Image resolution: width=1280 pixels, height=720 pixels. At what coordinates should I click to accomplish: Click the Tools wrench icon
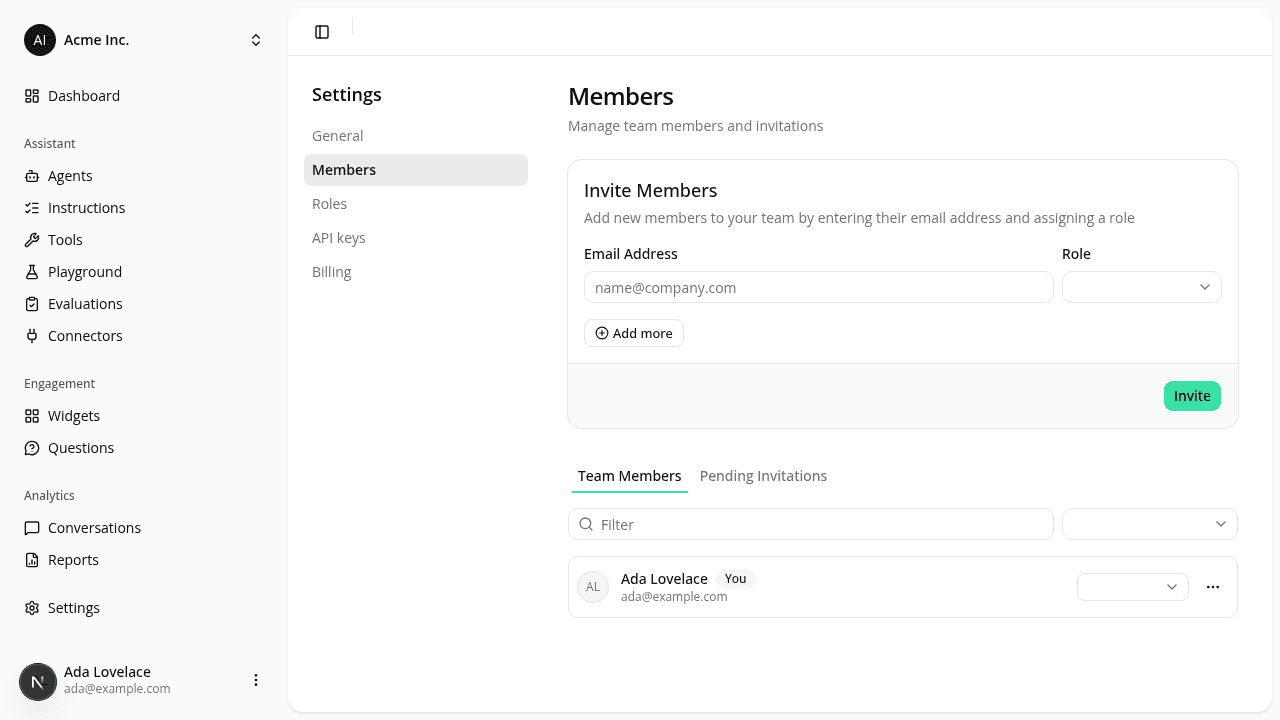point(32,240)
